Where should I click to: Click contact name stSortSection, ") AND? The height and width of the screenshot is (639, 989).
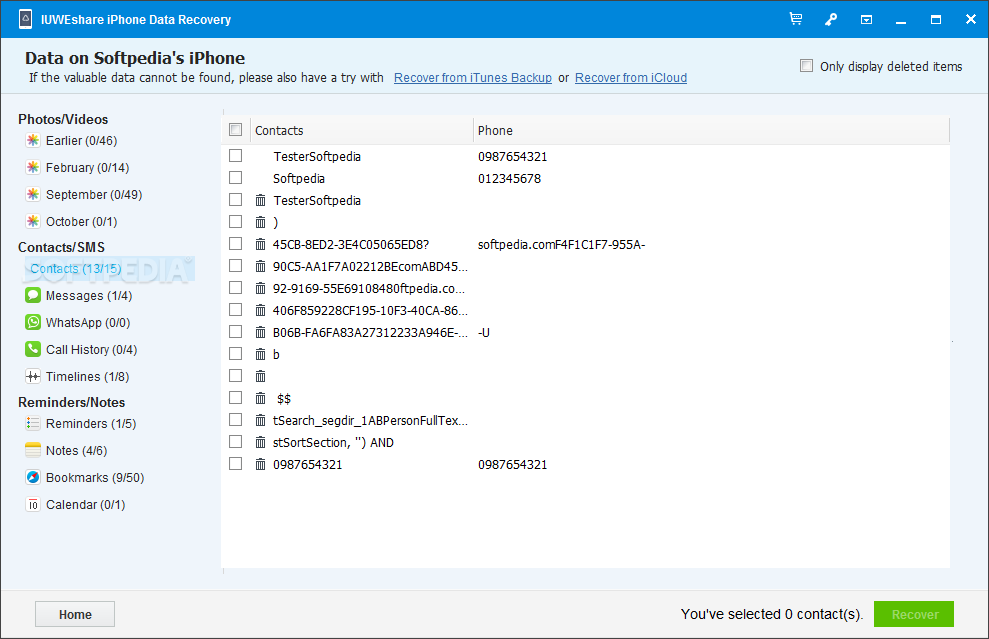(333, 443)
